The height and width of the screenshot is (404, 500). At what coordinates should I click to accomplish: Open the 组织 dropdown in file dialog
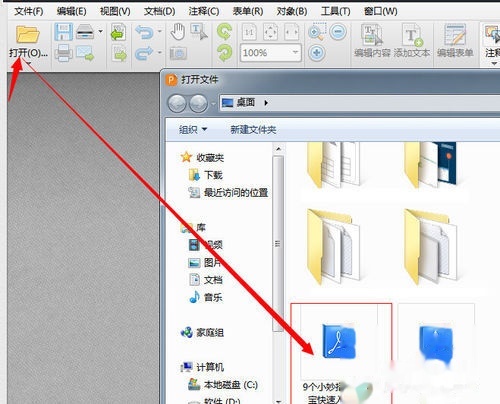coord(193,129)
